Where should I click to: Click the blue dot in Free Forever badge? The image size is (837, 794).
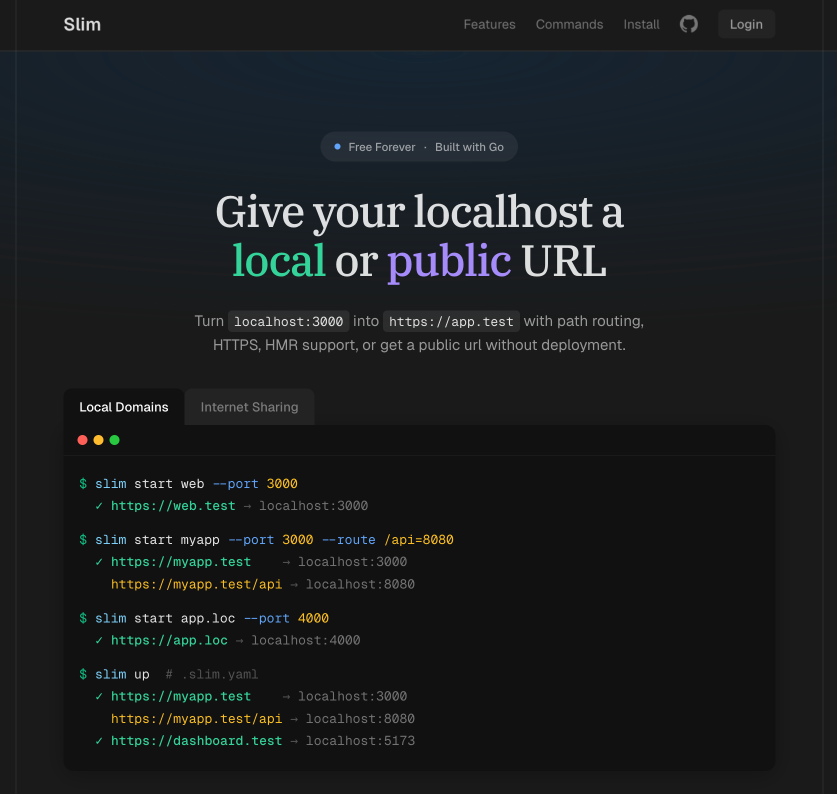338,147
